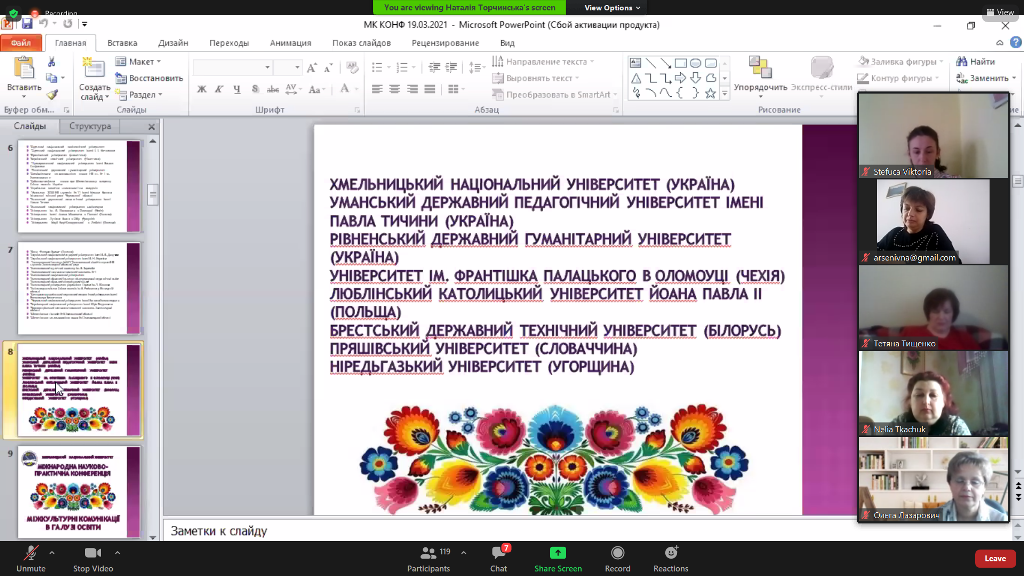Switch to the Анимация ribbon tab
The height and width of the screenshot is (576, 1024).
point(291,43)
